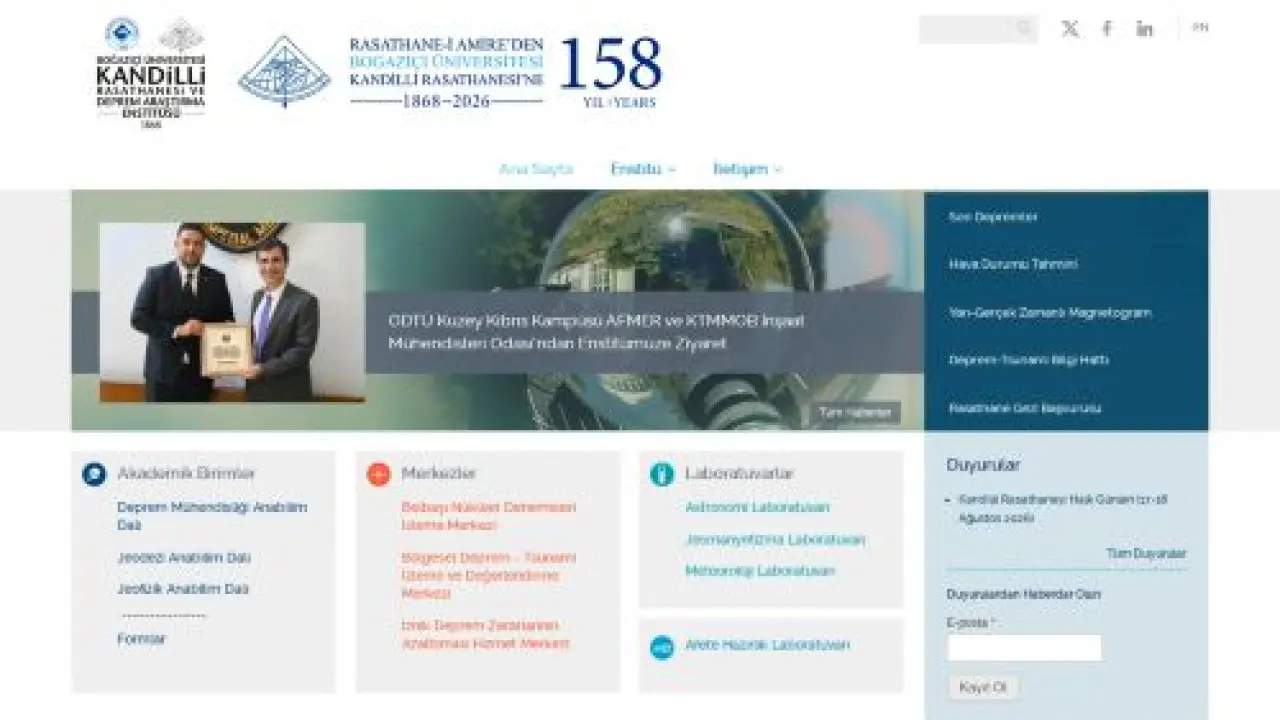The height and width of the screenshot is (720, 1280).
Task: Open the Formlar link
Action: [142, 639]
